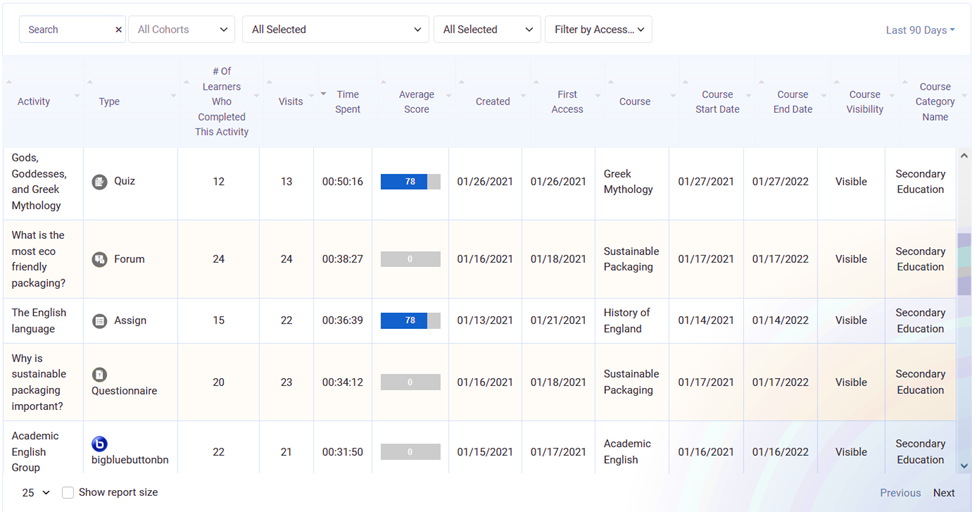This screenshot has height=512, width=972.
Task: Enable the Show report size checkbox
Action: pos(68,493)
